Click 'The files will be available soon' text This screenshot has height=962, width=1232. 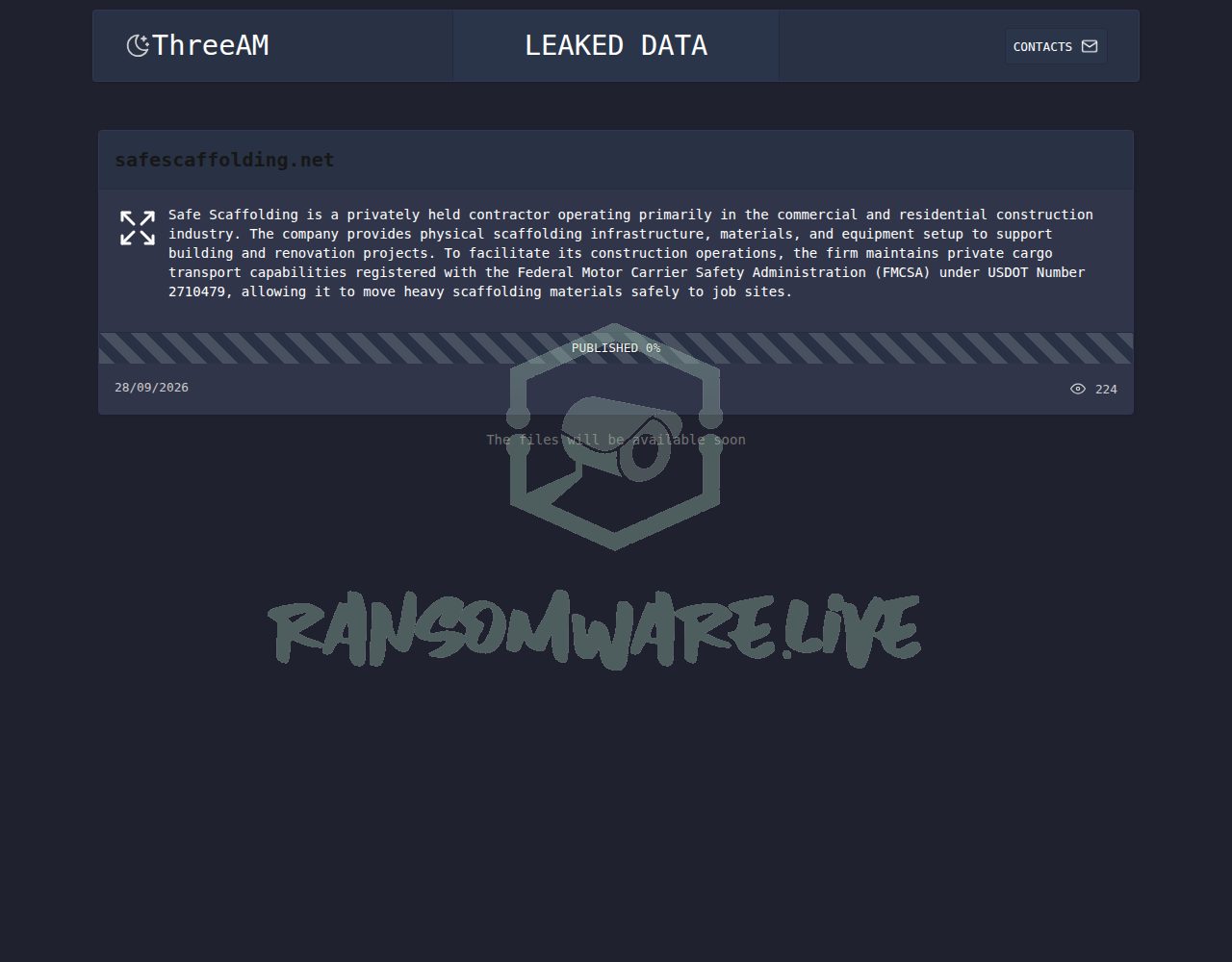(x=616, y=440)
